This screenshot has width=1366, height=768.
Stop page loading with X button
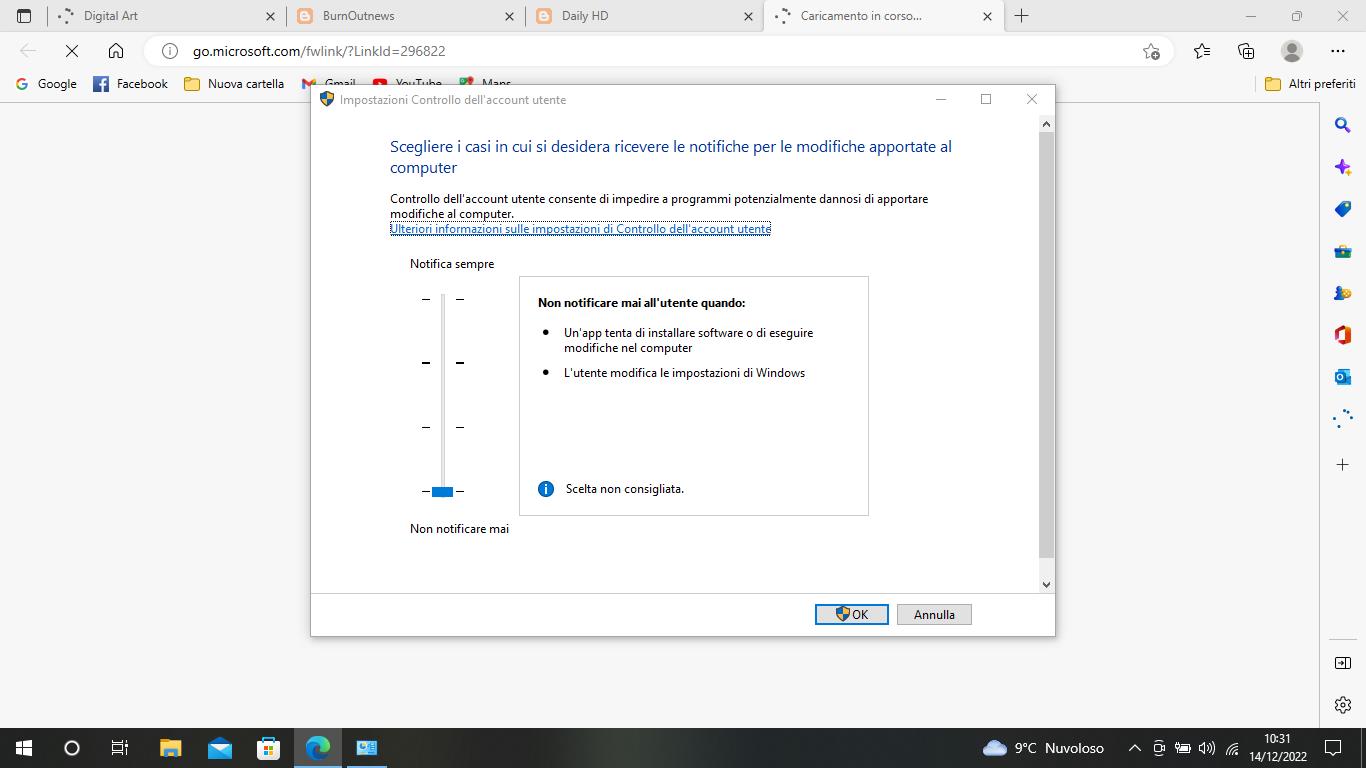(x=72, y=51)
